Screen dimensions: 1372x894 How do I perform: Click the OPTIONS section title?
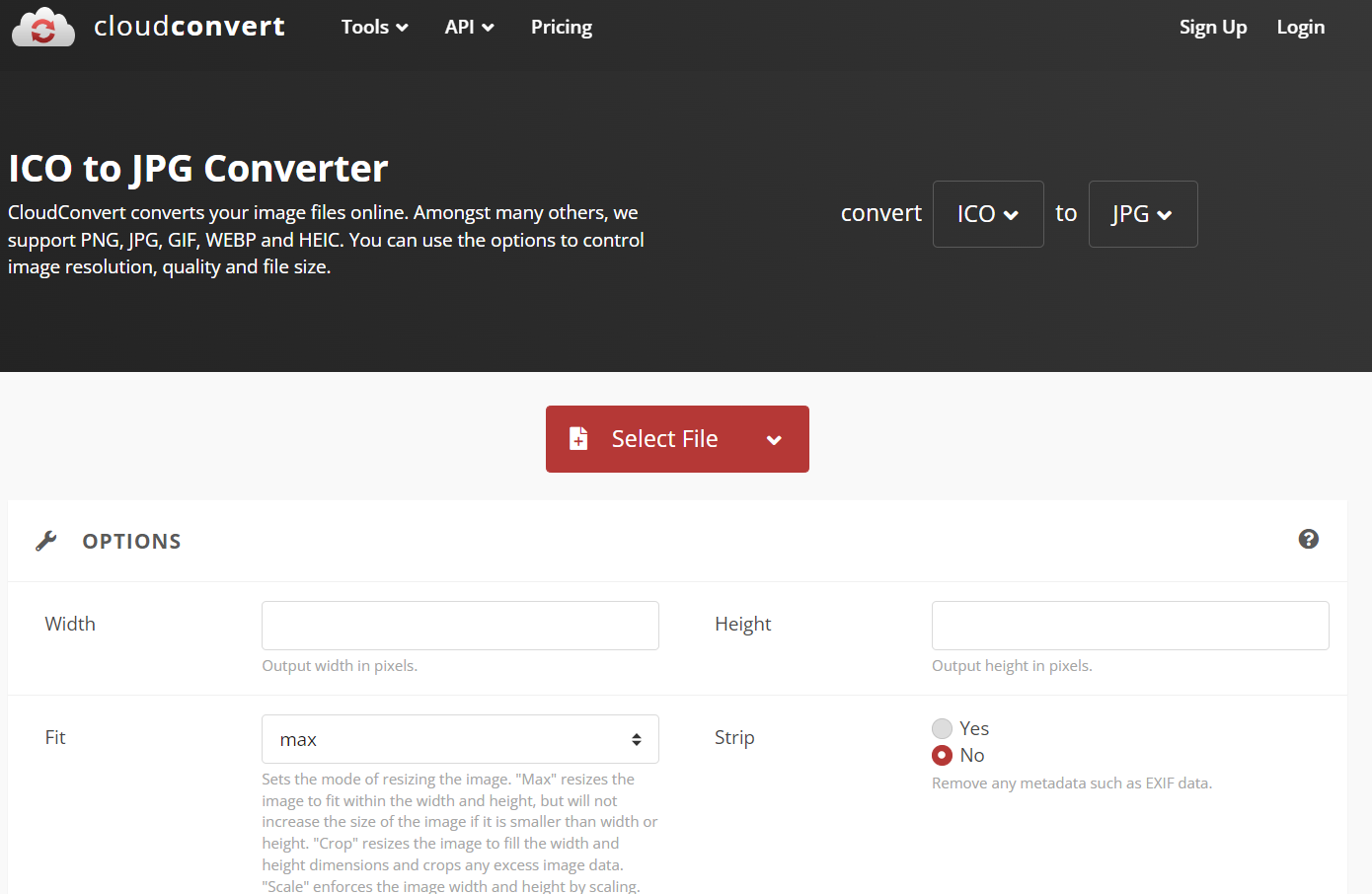tap(132, 541)
